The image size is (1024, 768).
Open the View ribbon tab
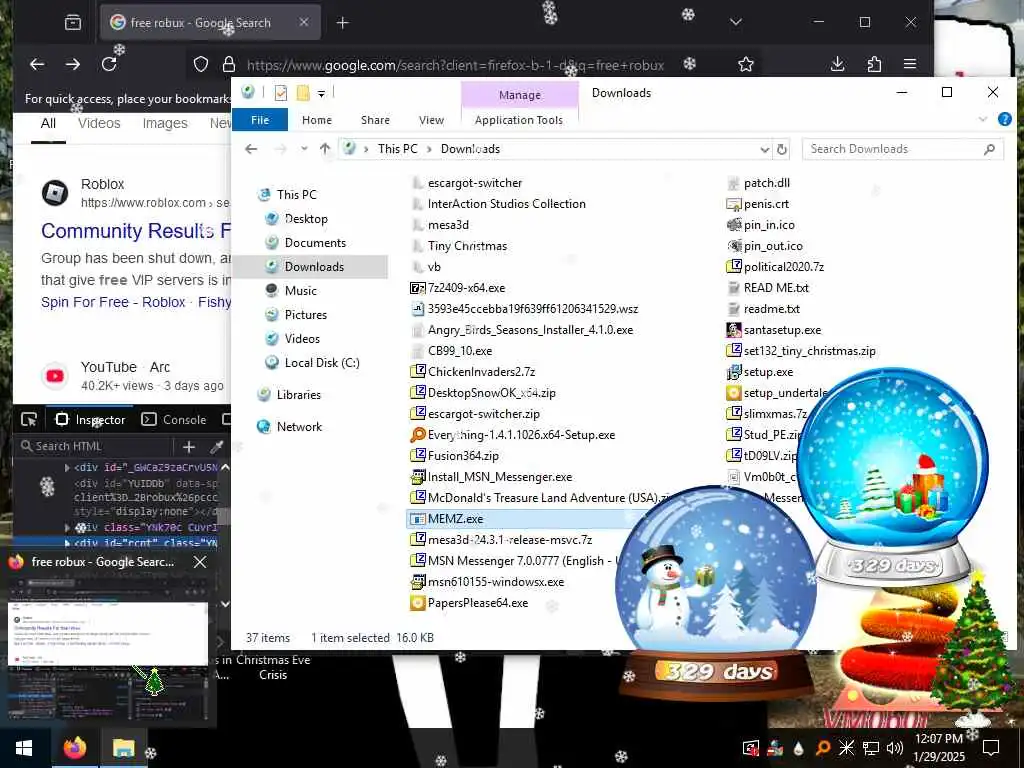tap(432, 120)
